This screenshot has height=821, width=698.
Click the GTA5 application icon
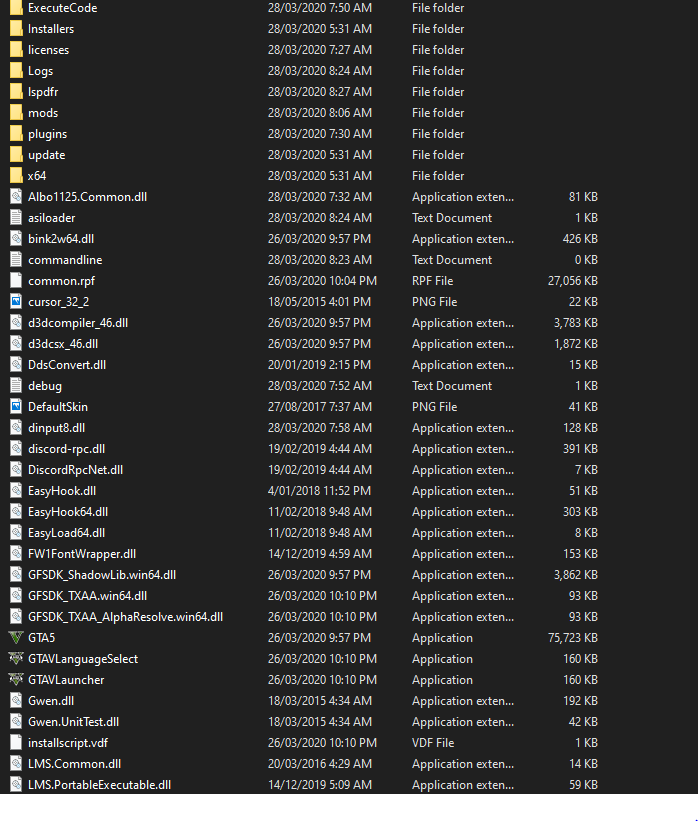tap(16, 638)
